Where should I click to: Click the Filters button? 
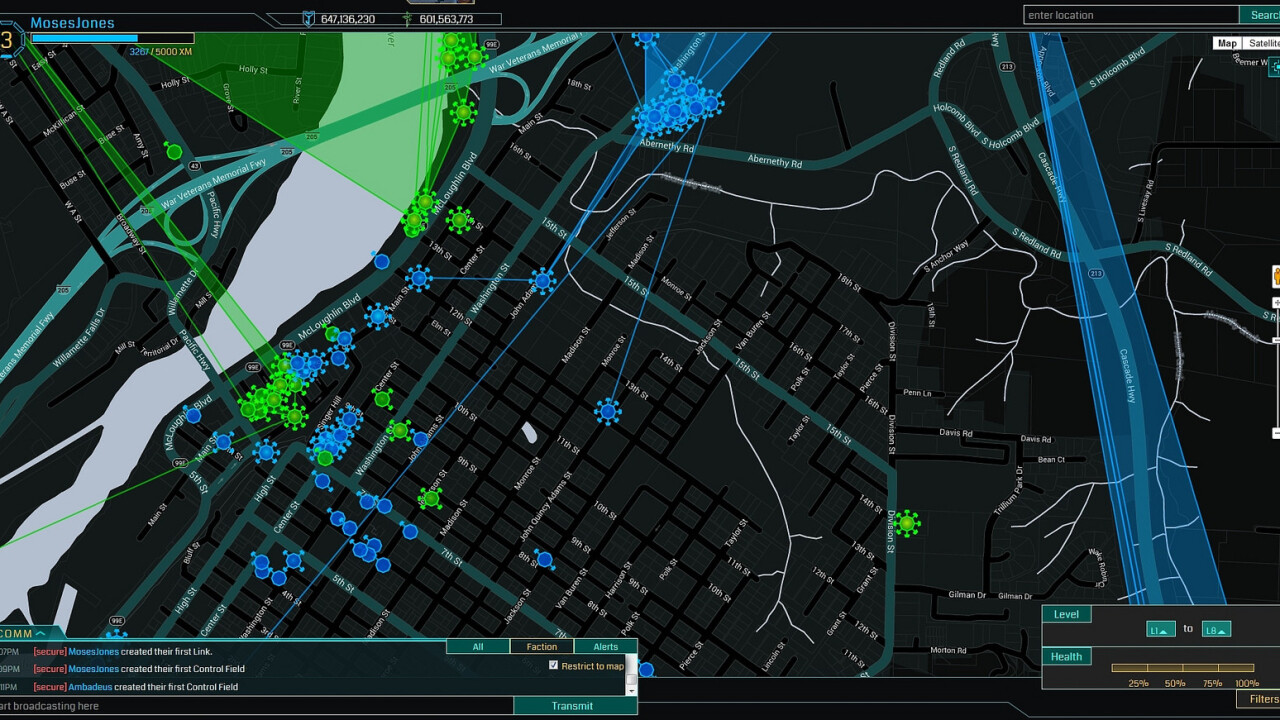pyautogui.click(x=1263, y=699)
